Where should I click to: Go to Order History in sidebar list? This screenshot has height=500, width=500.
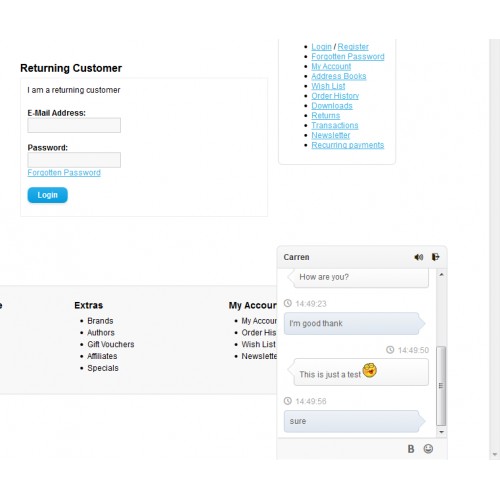335,96
